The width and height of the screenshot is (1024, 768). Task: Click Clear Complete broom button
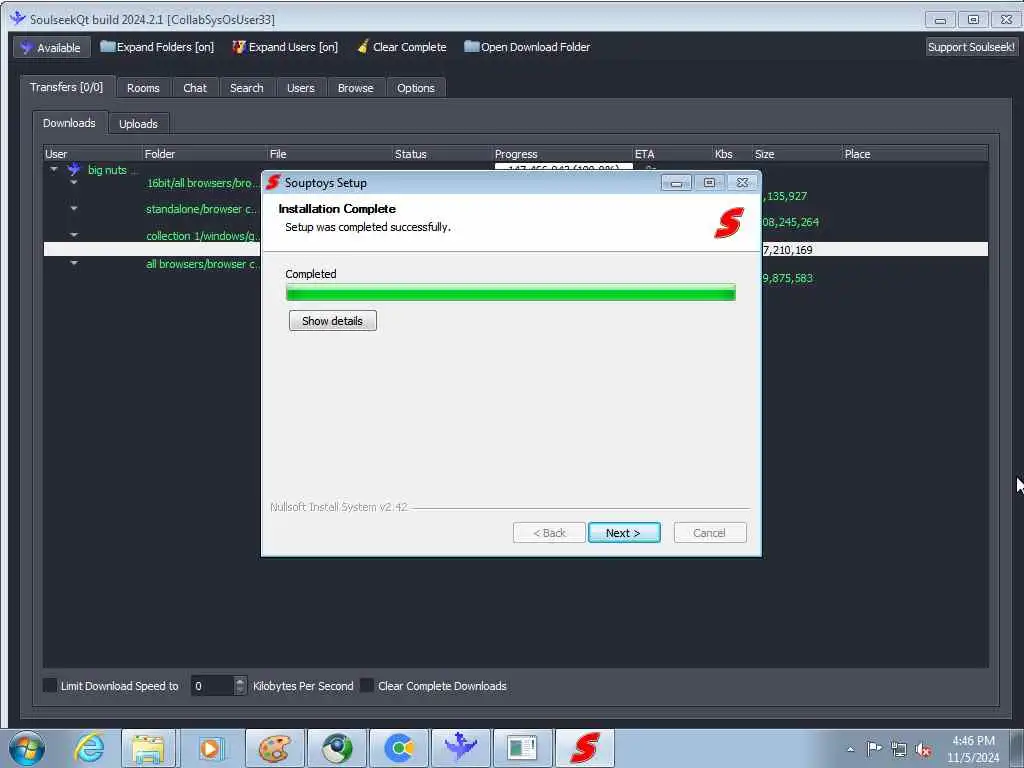pyautogui.click(x=402, y=47)
